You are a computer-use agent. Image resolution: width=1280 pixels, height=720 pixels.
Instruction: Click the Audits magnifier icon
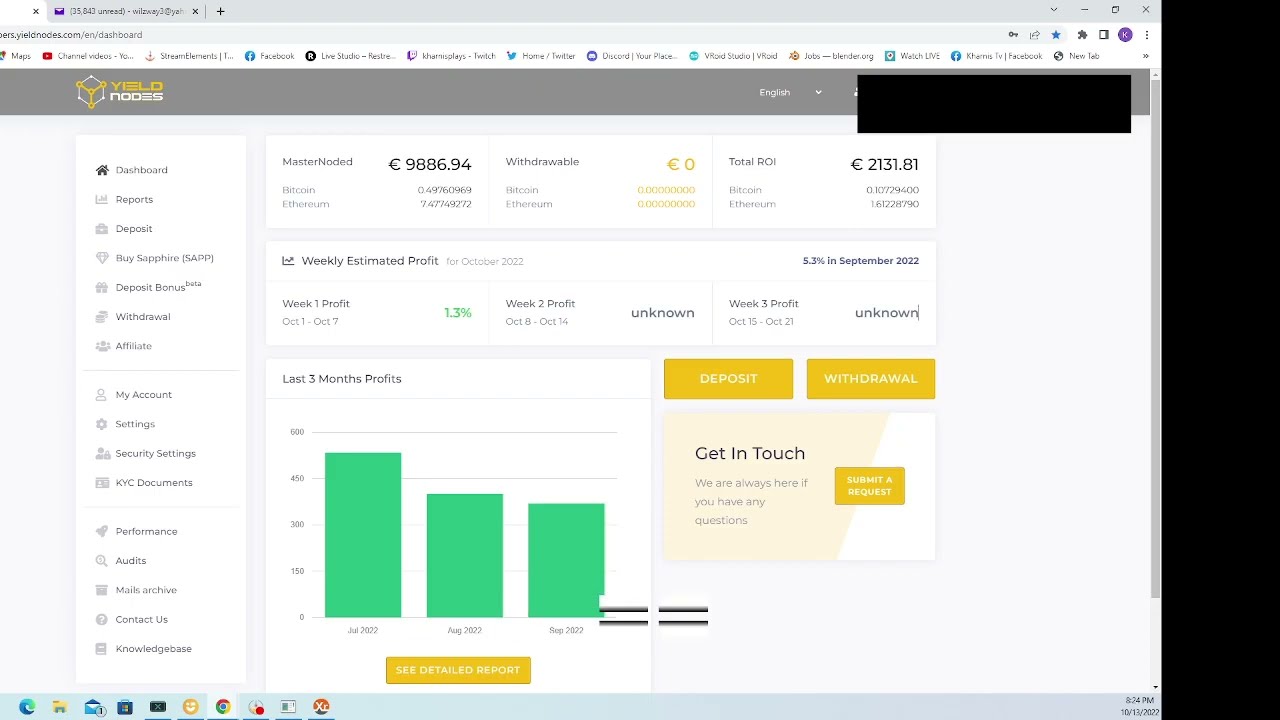click(x=102, y=560)
